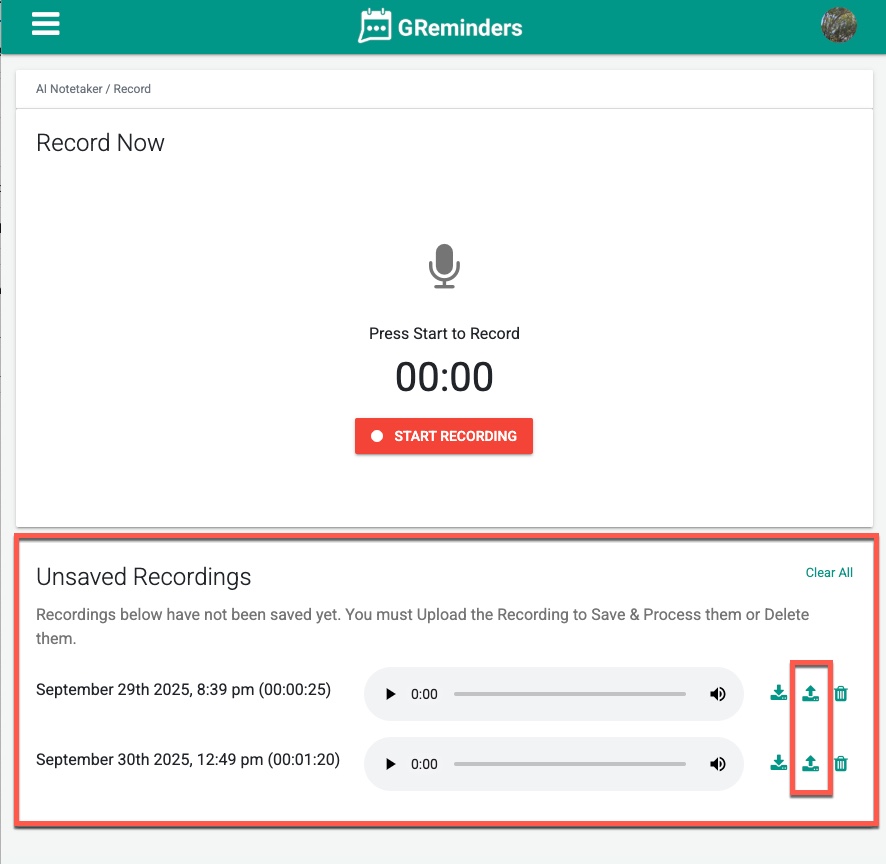Image resolution: width=886 pixels, height=864 pixels.
Task: Click the 00:00 recording timer
Action: pyautogui.click(x=444, y=377)
